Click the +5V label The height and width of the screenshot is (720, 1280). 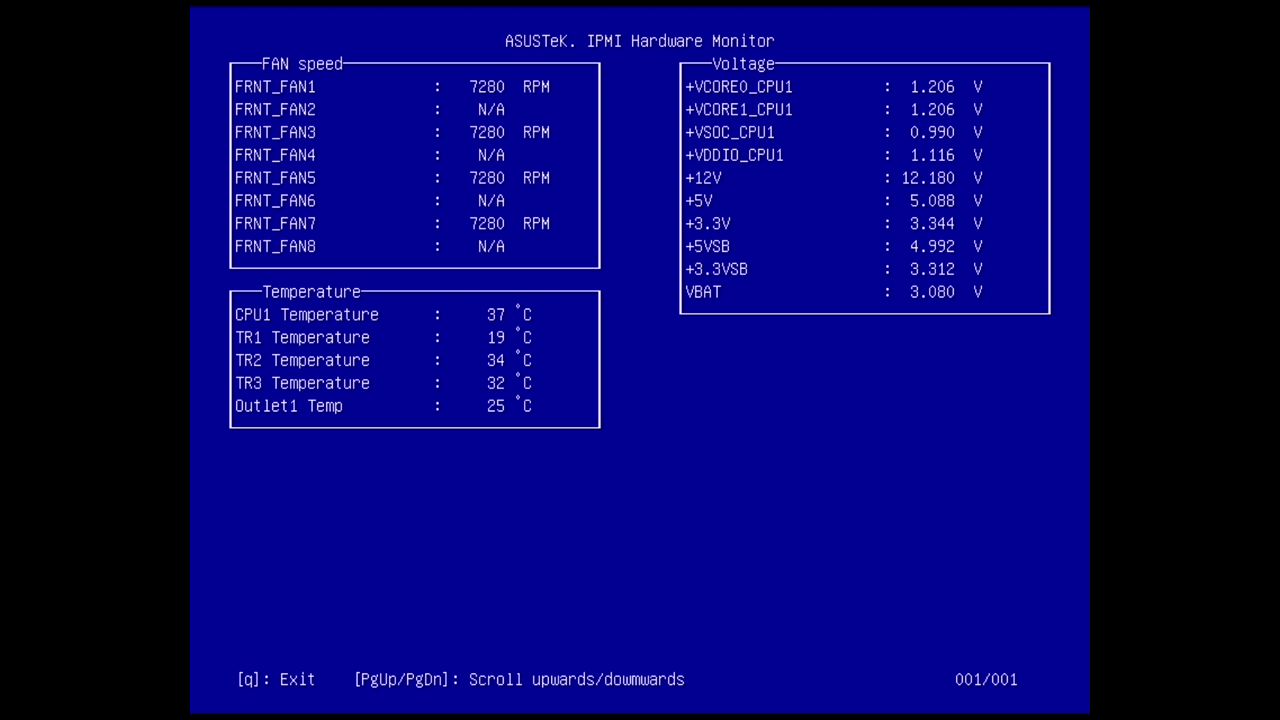[698, 201]
